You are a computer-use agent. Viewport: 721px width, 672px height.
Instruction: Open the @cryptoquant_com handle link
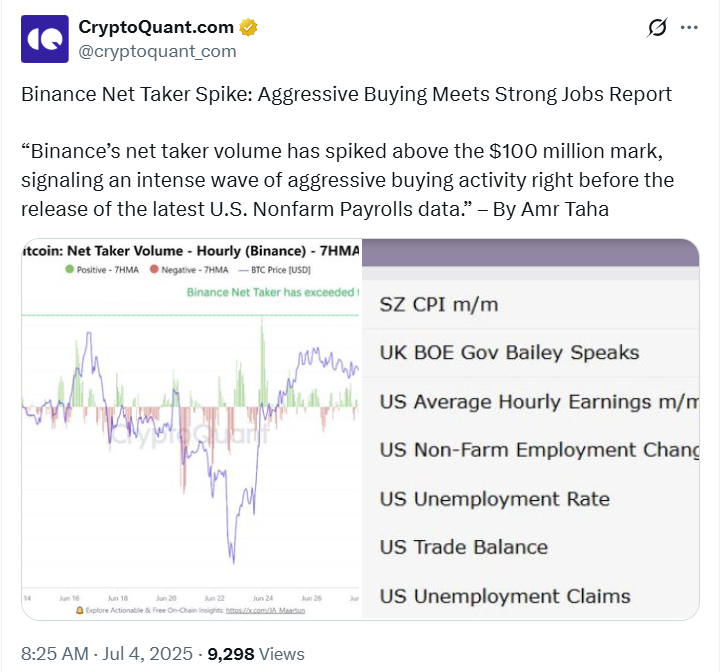pos(157,50)
